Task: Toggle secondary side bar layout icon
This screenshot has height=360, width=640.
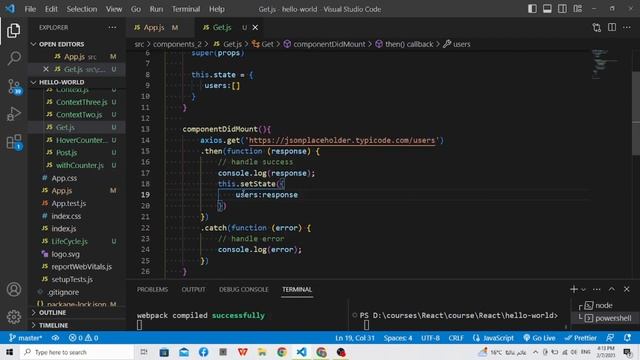Action: click(x=562, y=9)
